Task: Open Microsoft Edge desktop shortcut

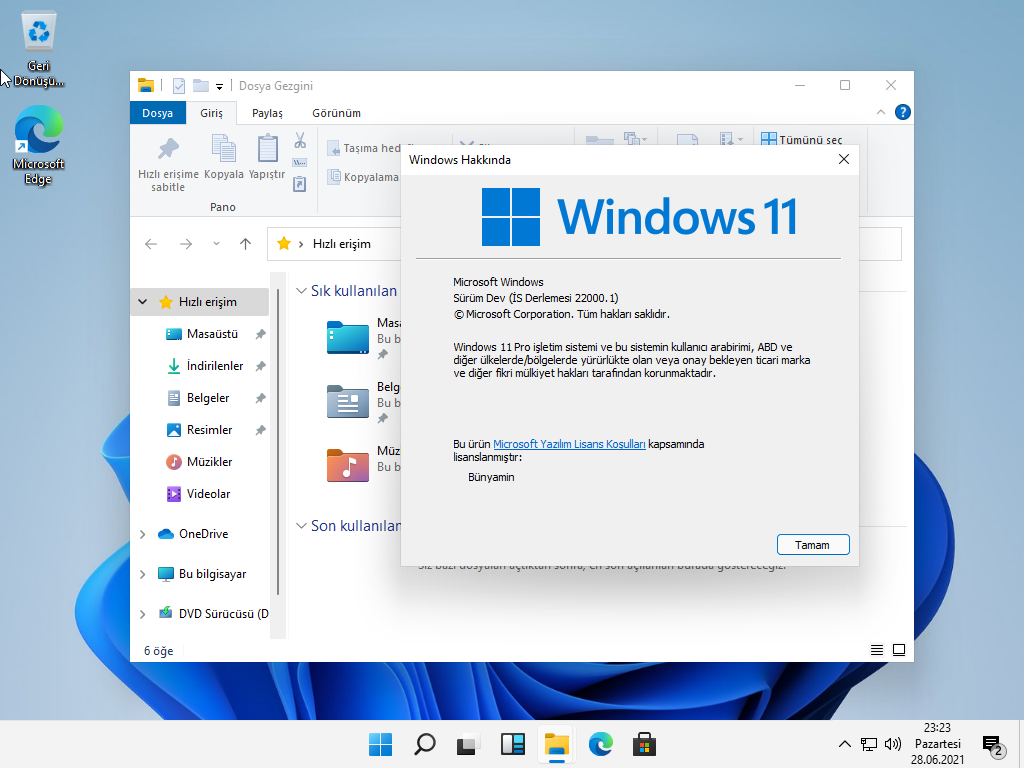Action: (39, 145)
